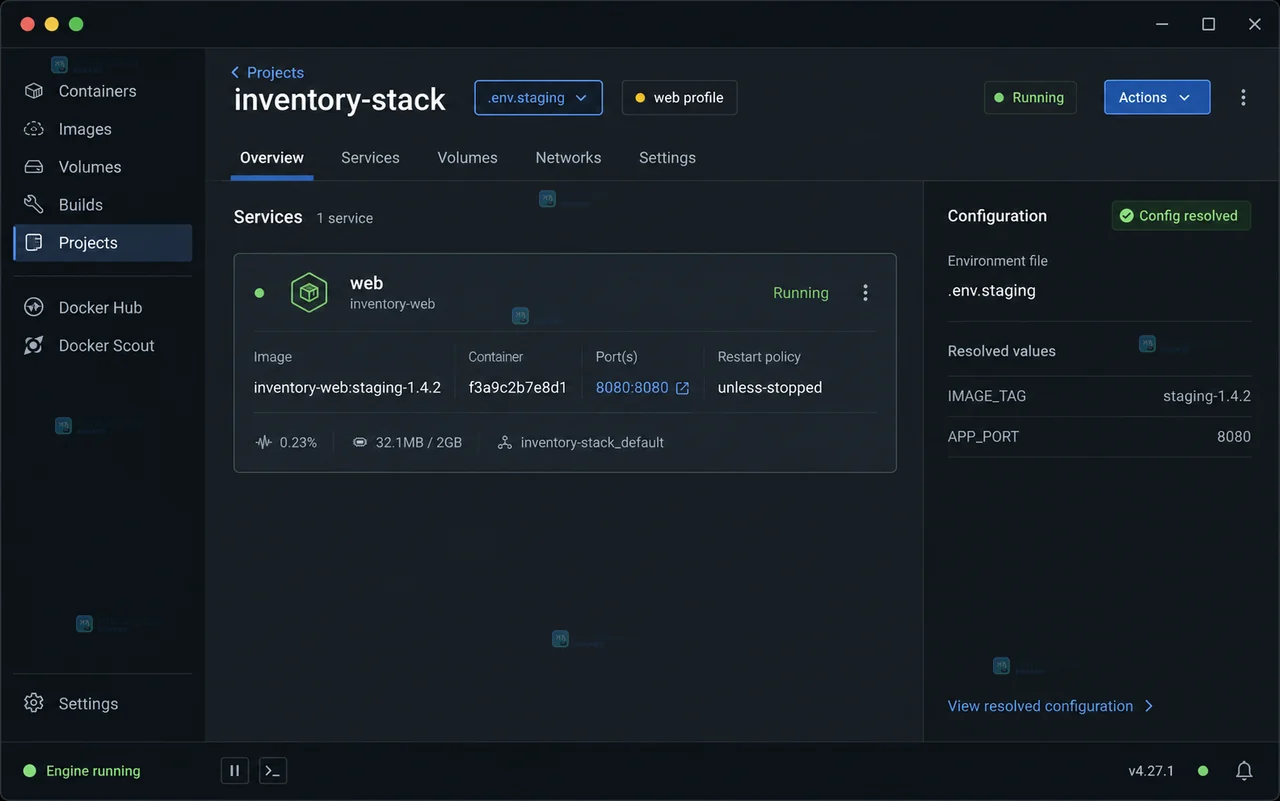This screenshot has width=1280, height=801.
Task: Switch to the project Settings tab
Action: 667,158
